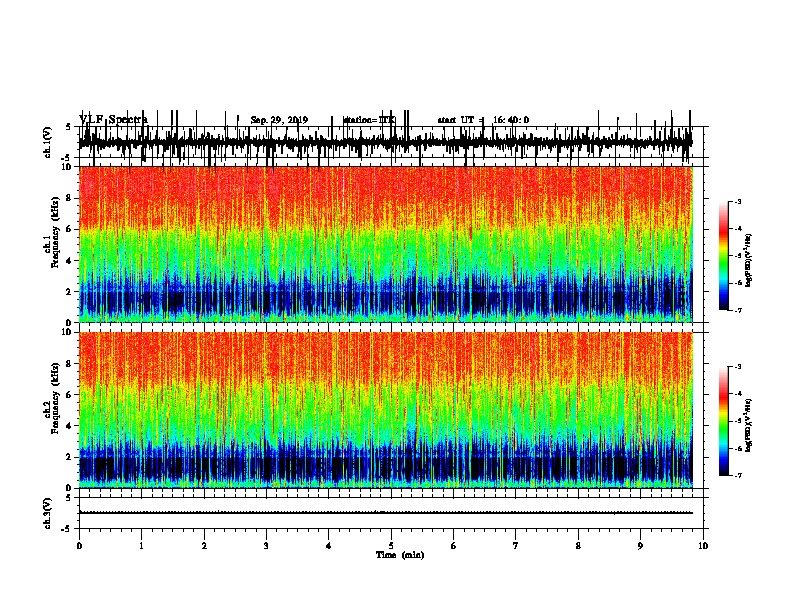Click ch.2 frequency axis tick "4"
This screenshot has width=792, height=612.
[x=69, y=426]
